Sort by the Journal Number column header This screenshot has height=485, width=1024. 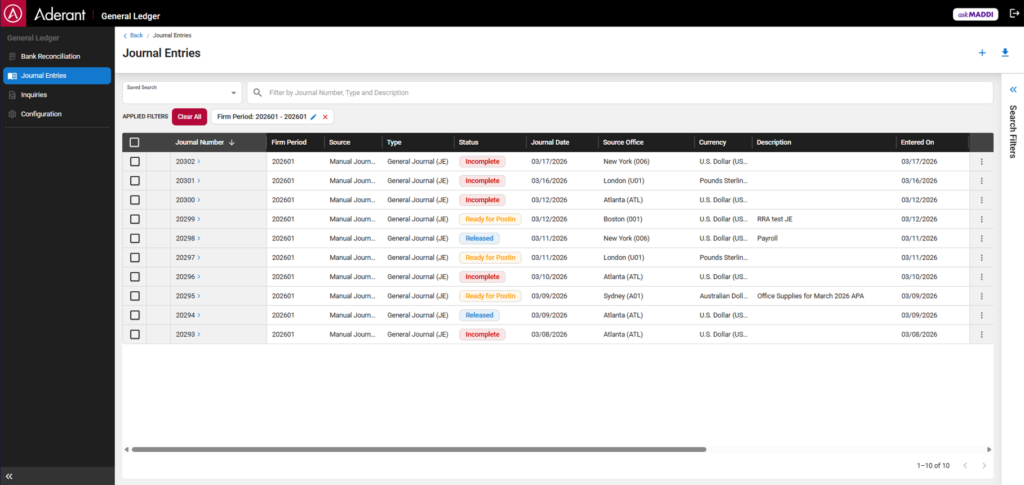[204, 142]
